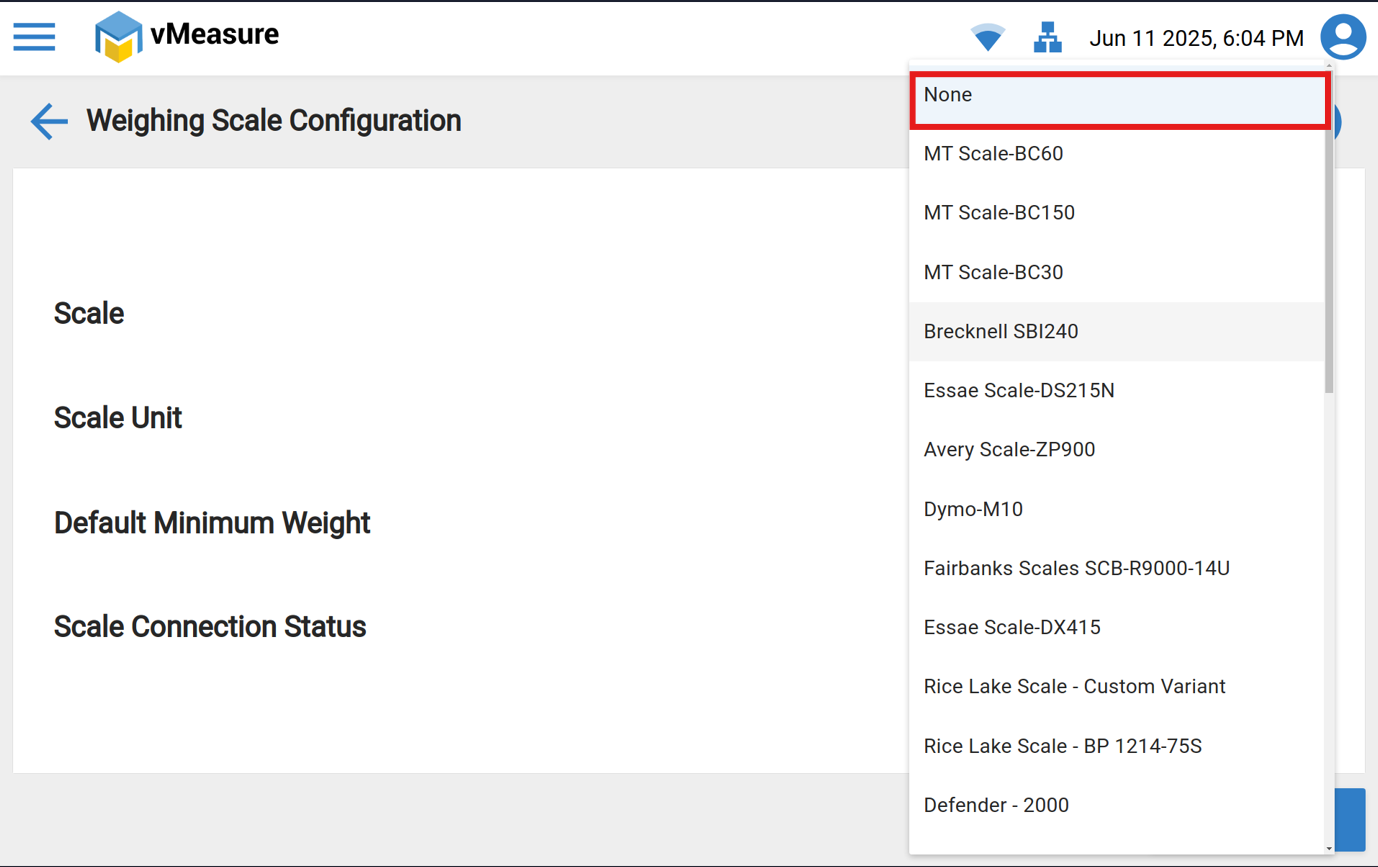This screenshot has width=1378, height=867.
Task: Select Brecknell SBI240 scale
Action: click(x=1116, y=331)
